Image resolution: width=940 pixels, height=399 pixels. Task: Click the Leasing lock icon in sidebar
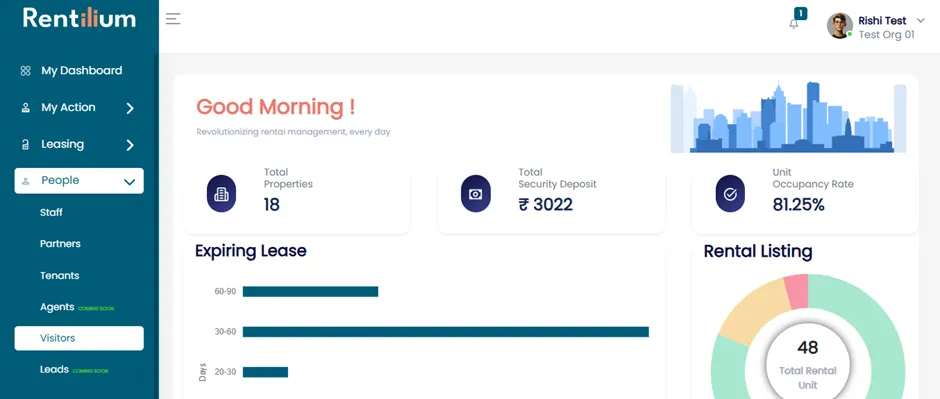(x=25, y=144)
